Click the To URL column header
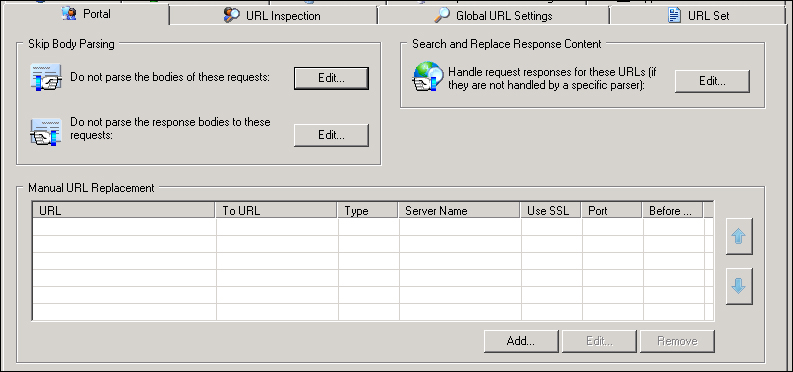 tap(277, 210)
